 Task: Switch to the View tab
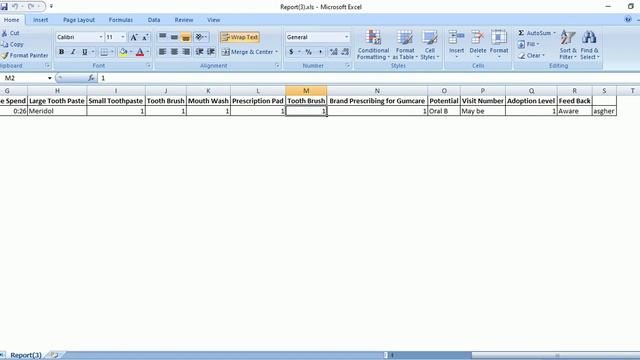click(x=213, y=20)
